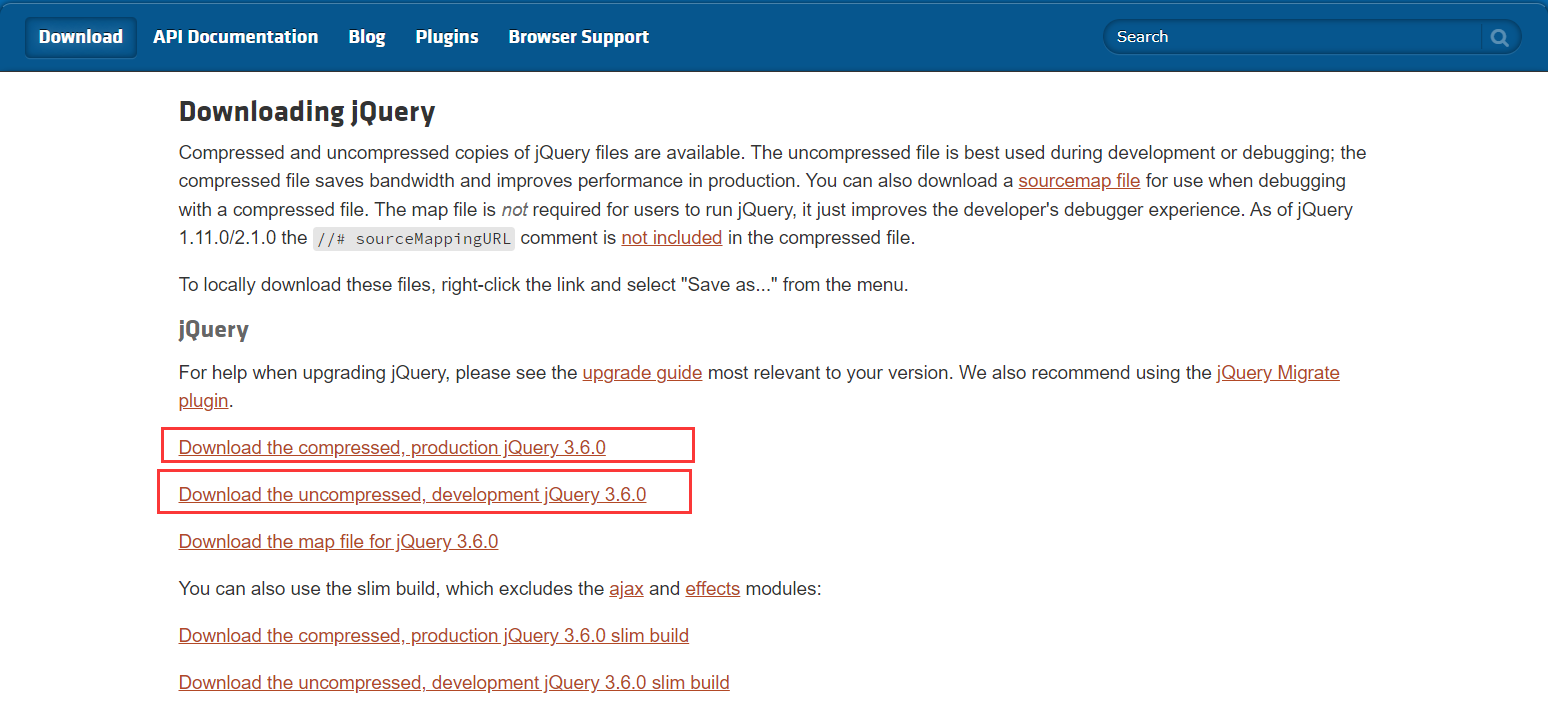
Task: Visit the jQuery Migrate plugin link
Action: (1278, 373)
